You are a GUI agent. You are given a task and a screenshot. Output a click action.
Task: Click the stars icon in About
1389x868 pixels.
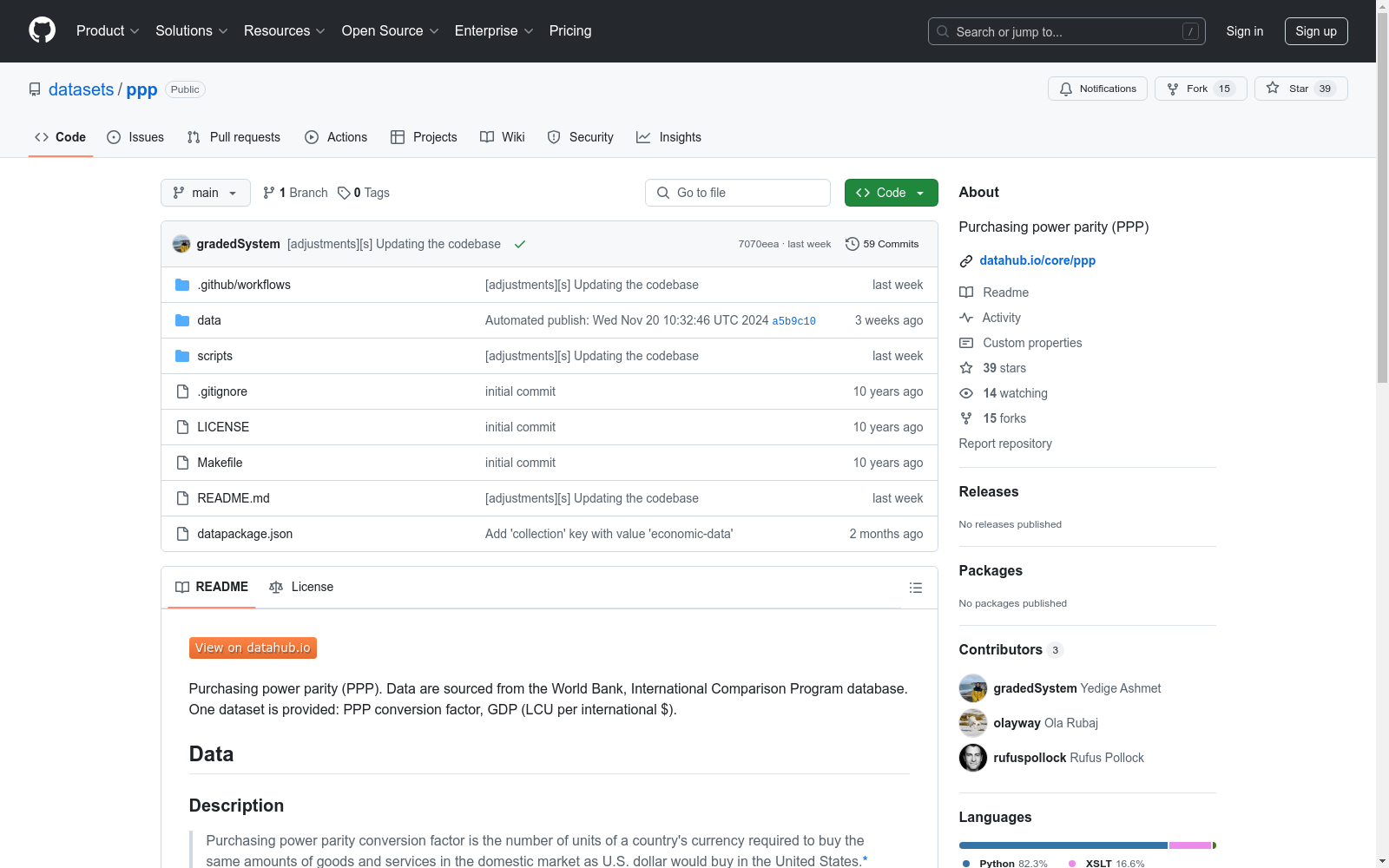[966, 368]
